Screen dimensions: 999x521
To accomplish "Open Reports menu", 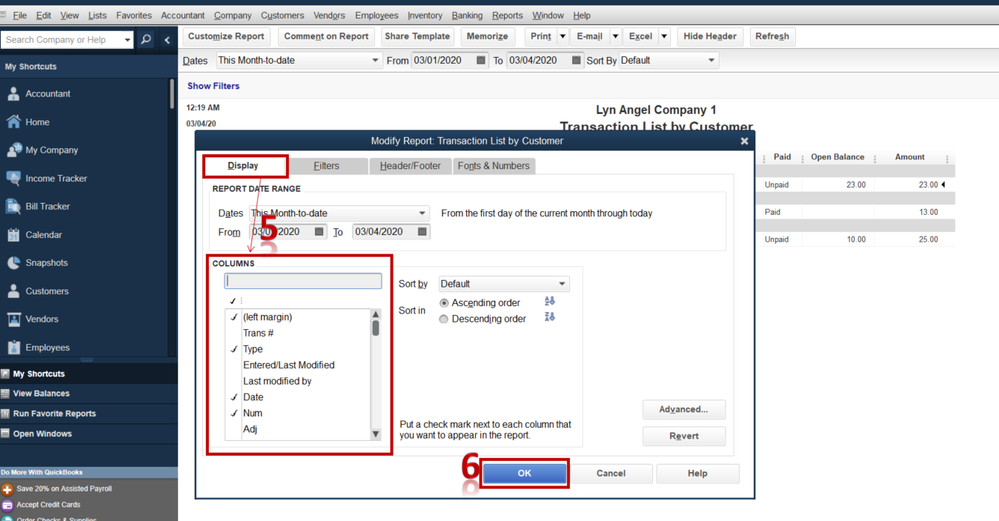I will click(507, 15).
